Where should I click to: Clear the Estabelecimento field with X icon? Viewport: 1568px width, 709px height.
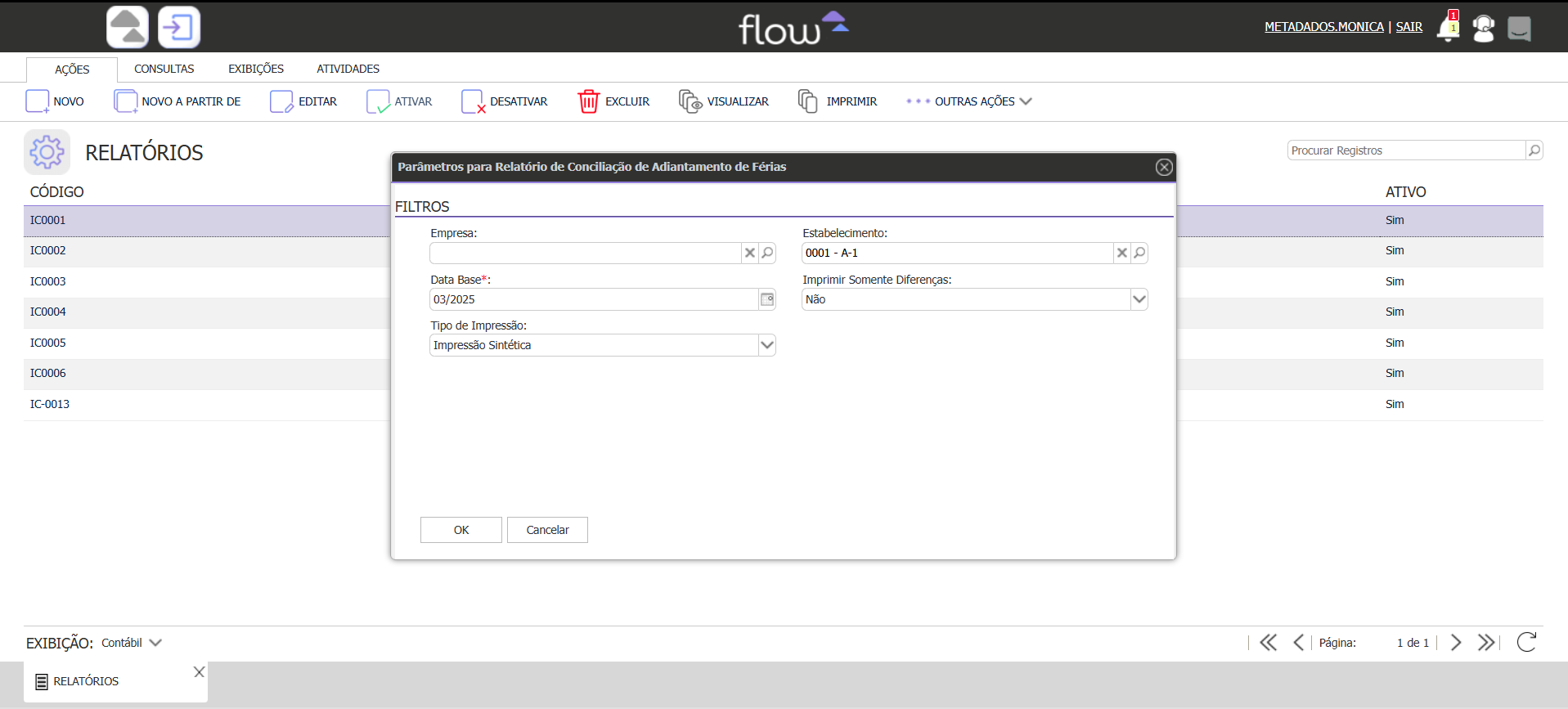click(1122, 254)
